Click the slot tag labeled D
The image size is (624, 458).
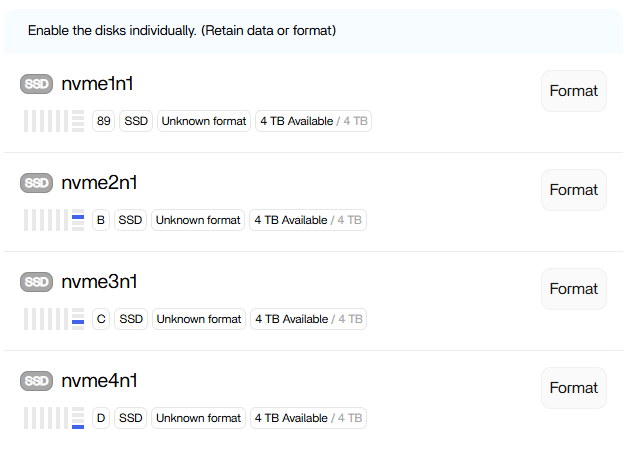point(100,418)
